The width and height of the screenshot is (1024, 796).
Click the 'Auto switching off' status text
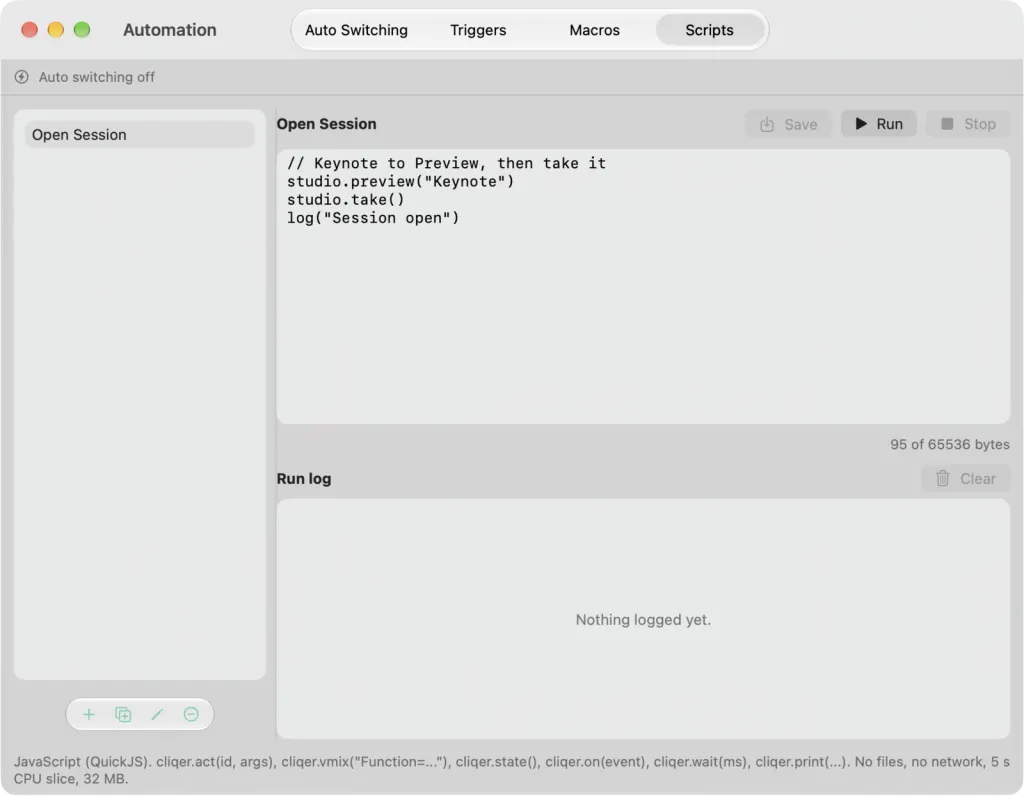97,77
